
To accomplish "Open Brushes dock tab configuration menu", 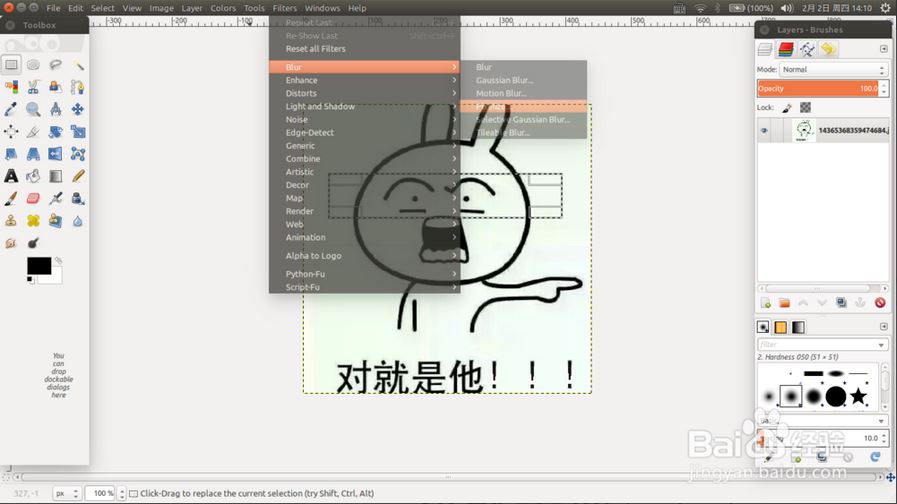I will point(883,327).
